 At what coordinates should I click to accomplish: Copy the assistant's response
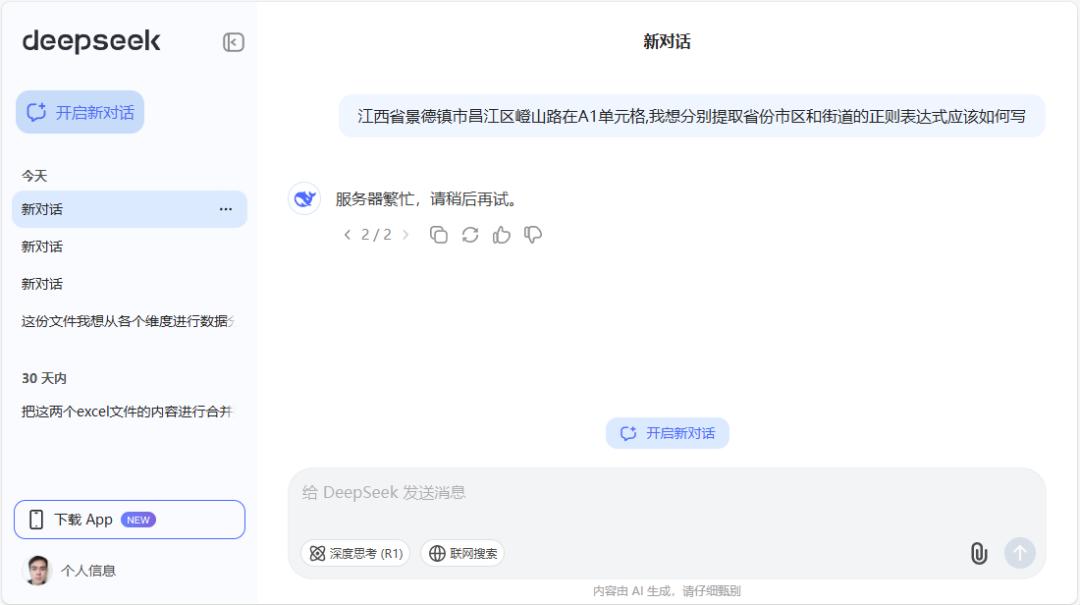point(438,234)
